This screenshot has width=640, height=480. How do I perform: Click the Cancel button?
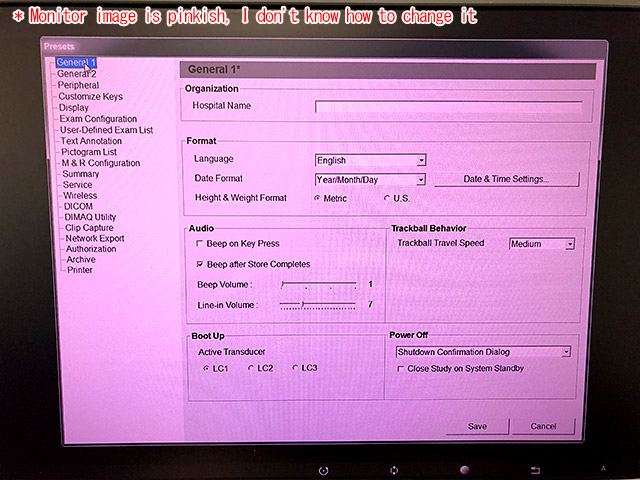(544, 427)
